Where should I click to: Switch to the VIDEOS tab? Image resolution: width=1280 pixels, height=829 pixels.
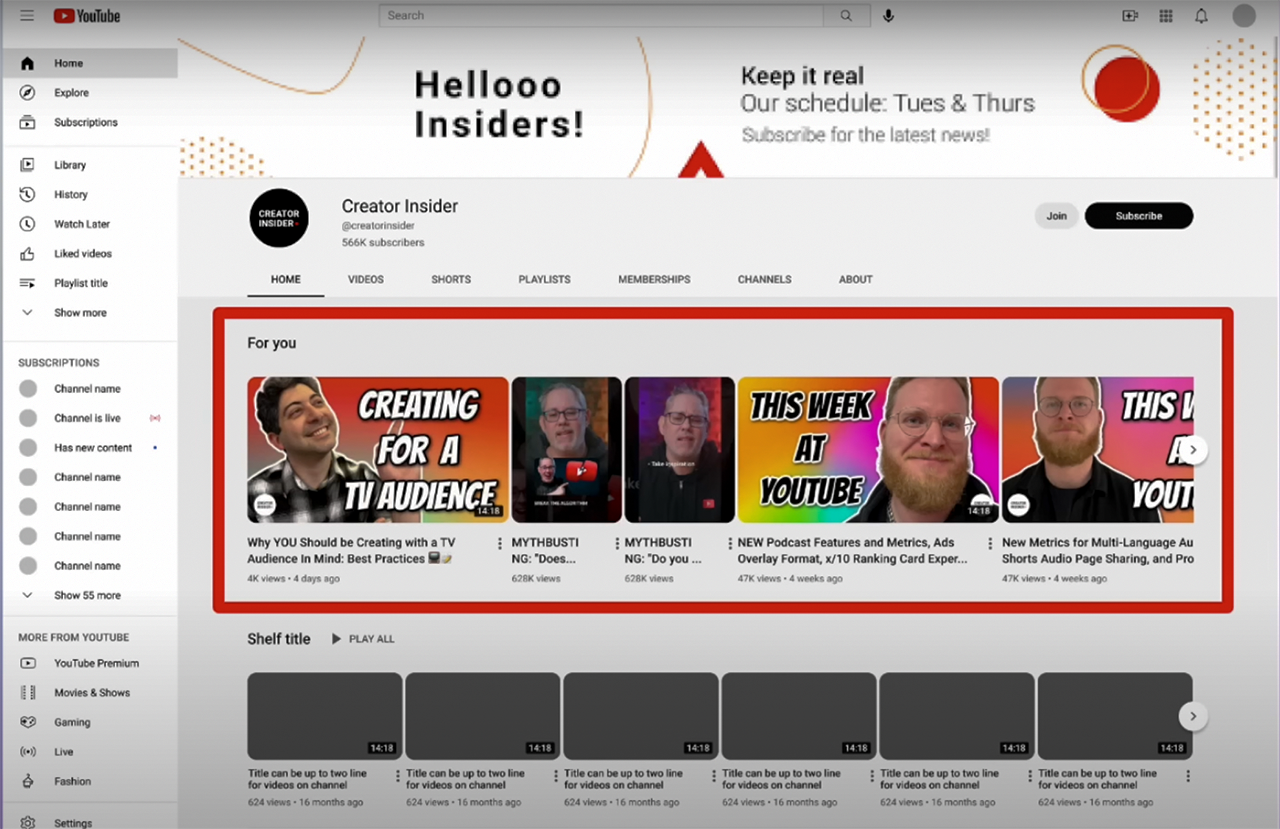pyautogui.click(x=365, y=280)
